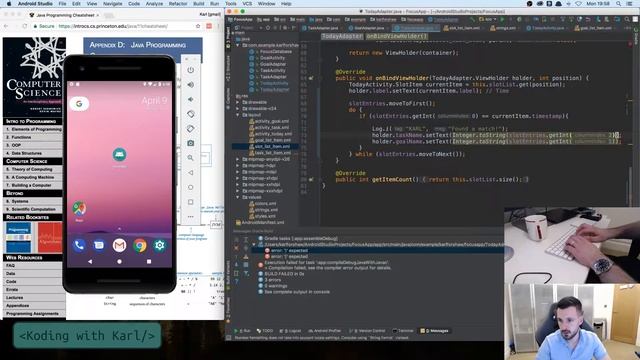The height and width of the screenshot is (360, 640).
Task: Open emulator extended controls (three dots)
Action: pyautogui.click(x=191, y=217)
